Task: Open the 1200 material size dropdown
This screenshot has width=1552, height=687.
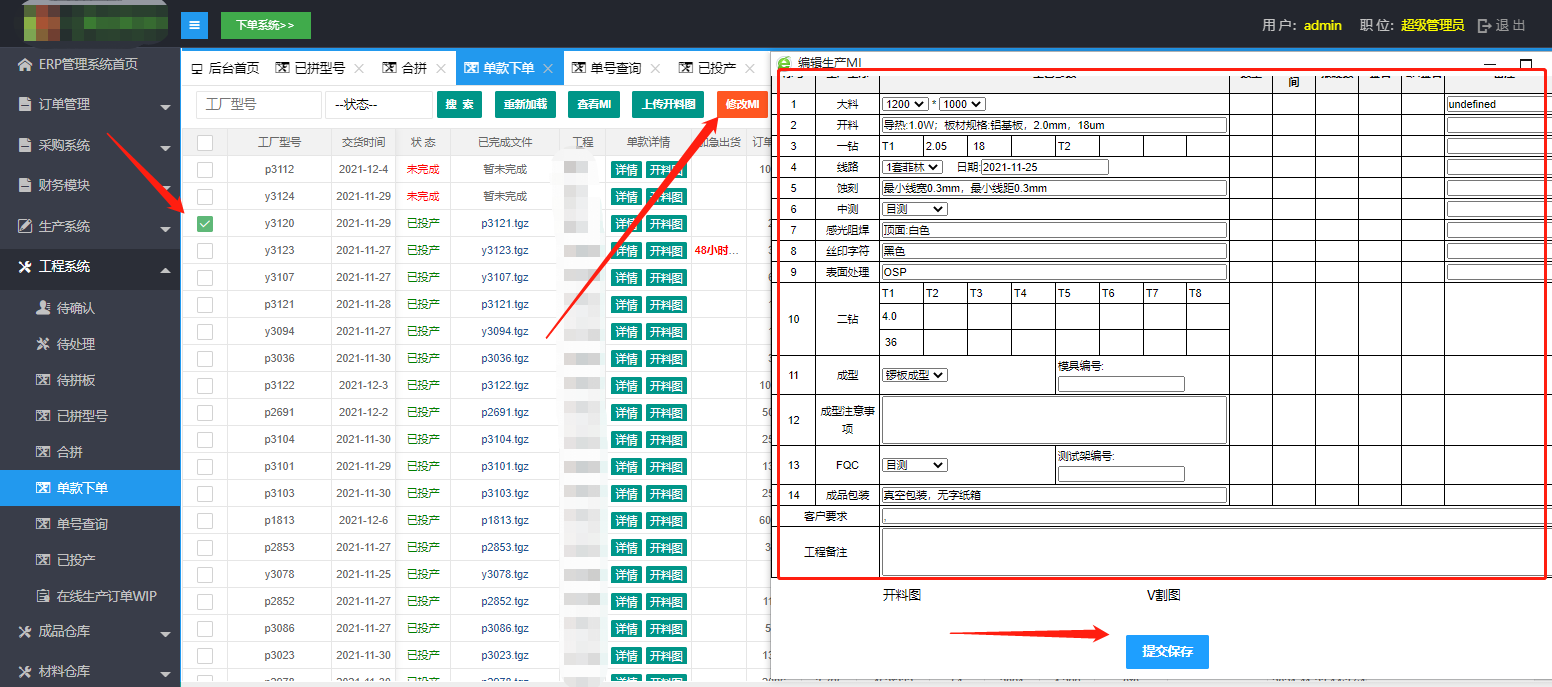Action: pyautogui.click(x=904, y=104)
